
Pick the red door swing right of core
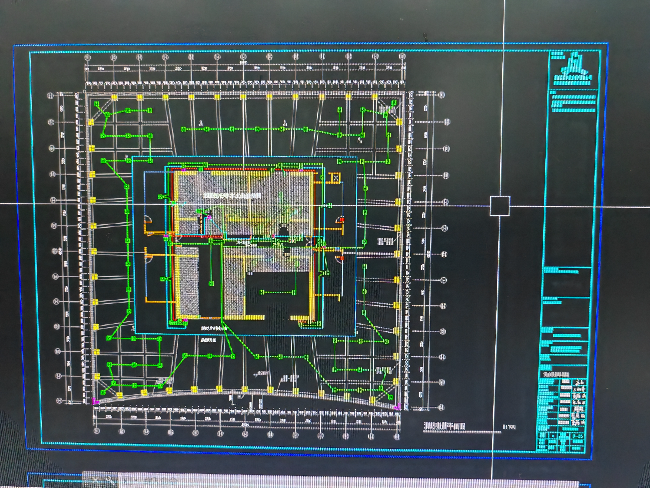click(342, 220)
